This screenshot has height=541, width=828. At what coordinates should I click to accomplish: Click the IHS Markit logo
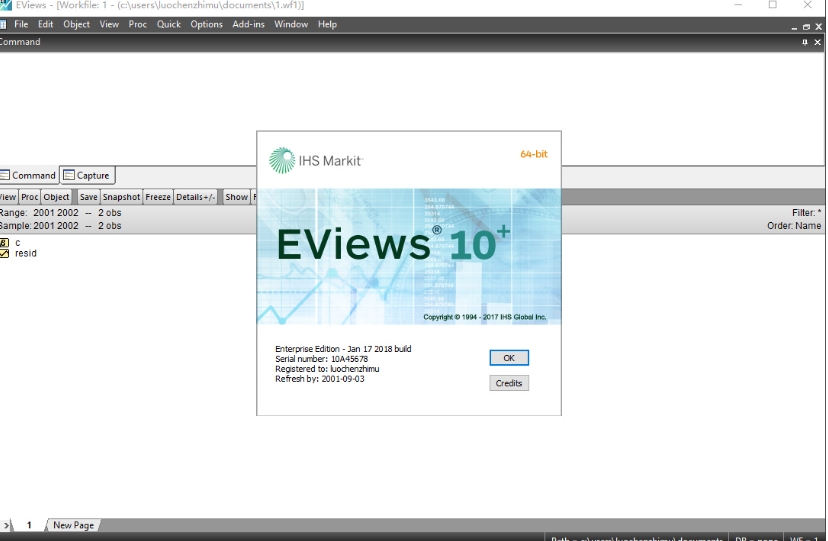click(x=316, y=160)
